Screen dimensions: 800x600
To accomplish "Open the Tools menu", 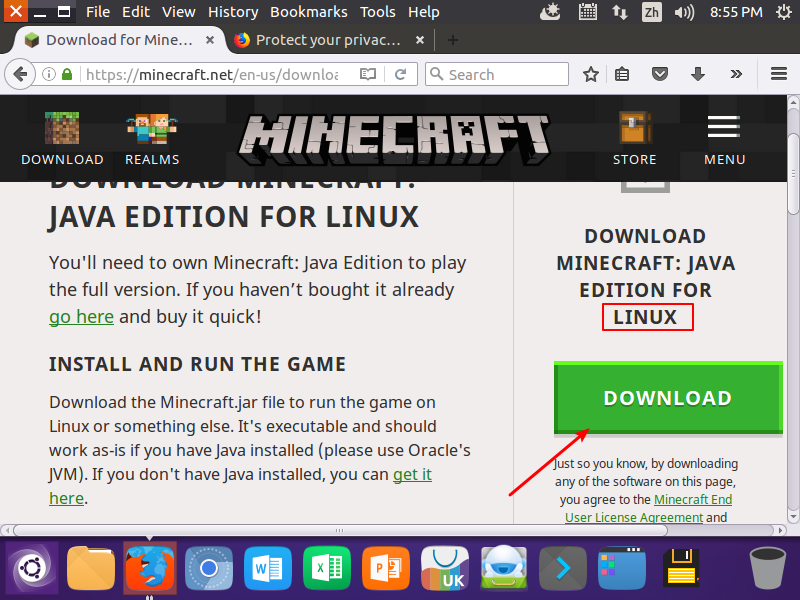I will pyautogui.click(x=378, y=12).
